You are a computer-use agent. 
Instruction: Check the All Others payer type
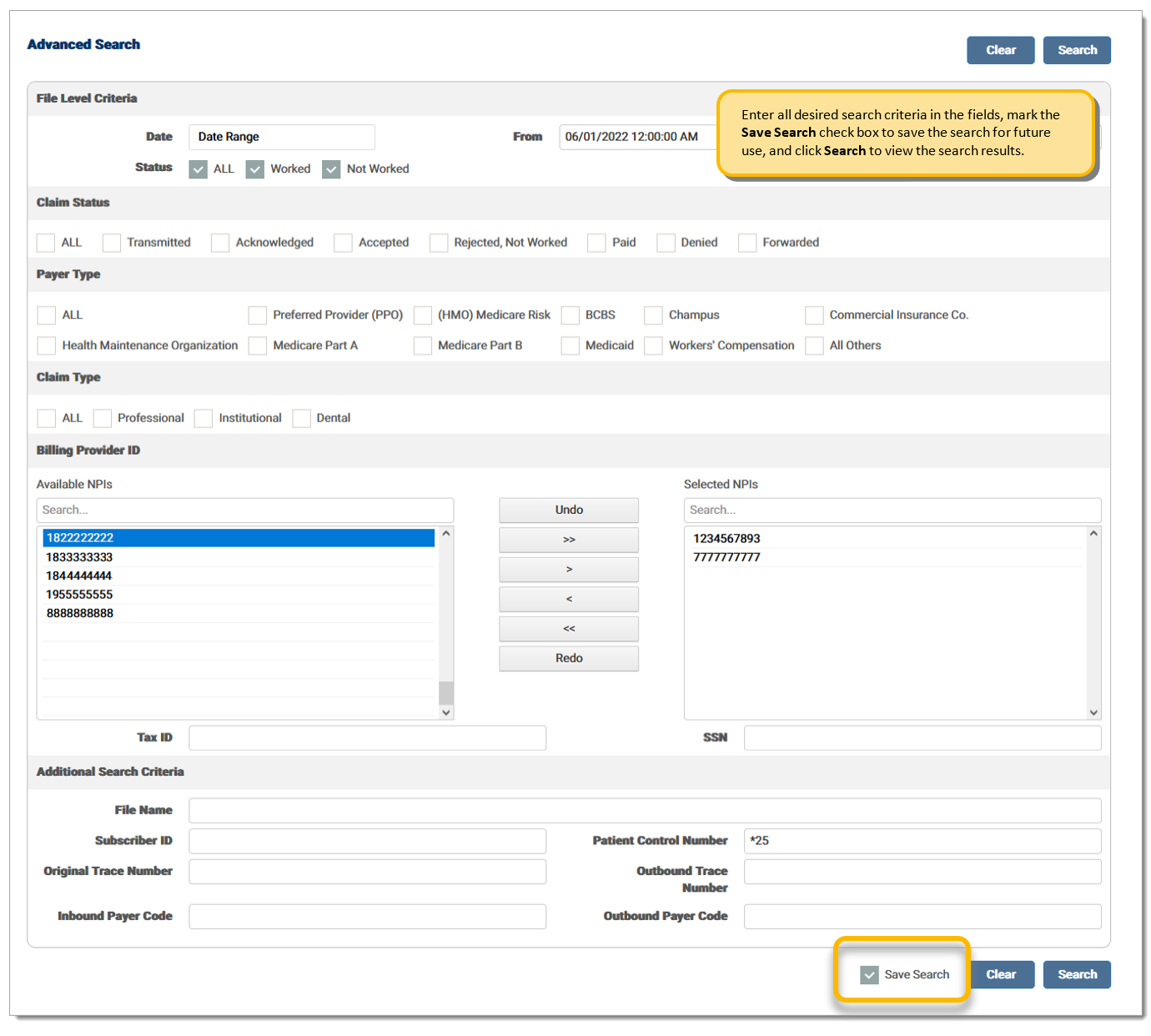click(814, 345)
